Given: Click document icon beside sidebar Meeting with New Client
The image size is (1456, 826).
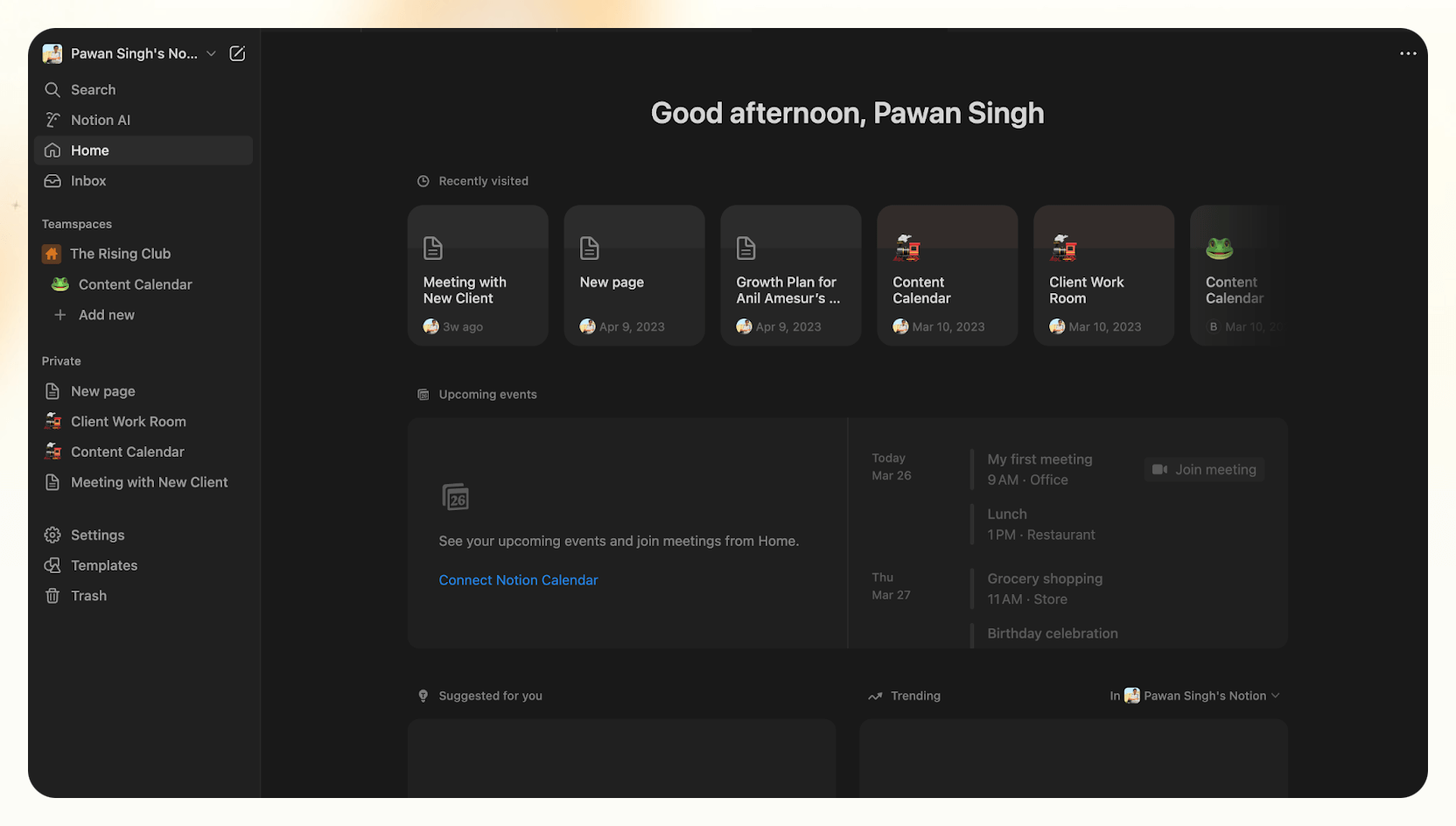Looking at the screenshot, I should [x=52, y=482].
